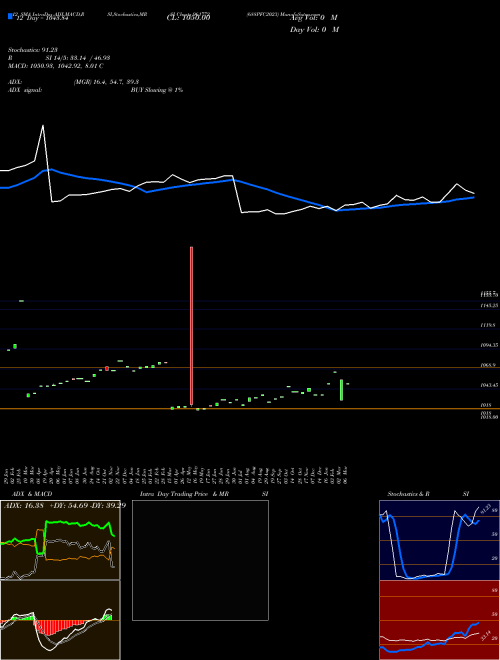Click the 1119.8 price axis label
This screenshot has height=660, width=500.
[x=489, y=325]
